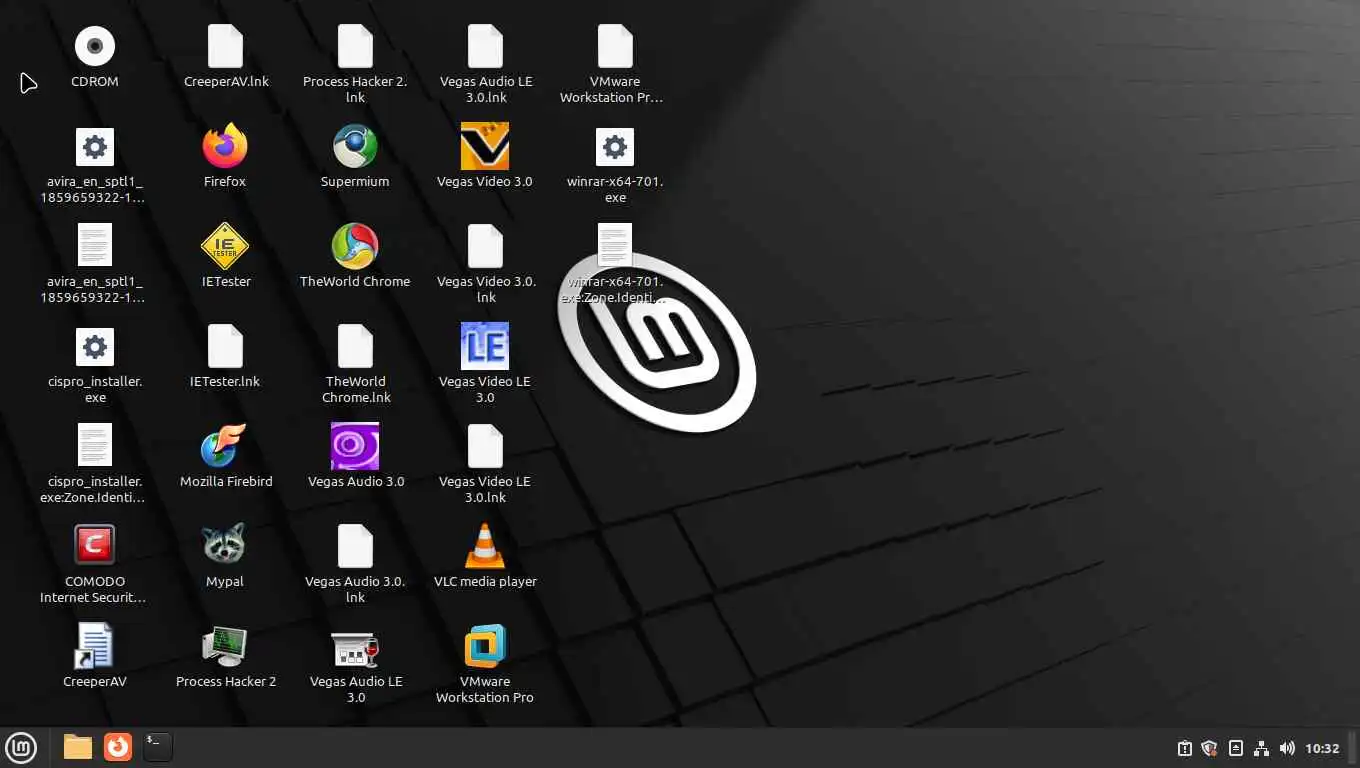Select the Process Hacker 2 monitor icon

(225, 646)
